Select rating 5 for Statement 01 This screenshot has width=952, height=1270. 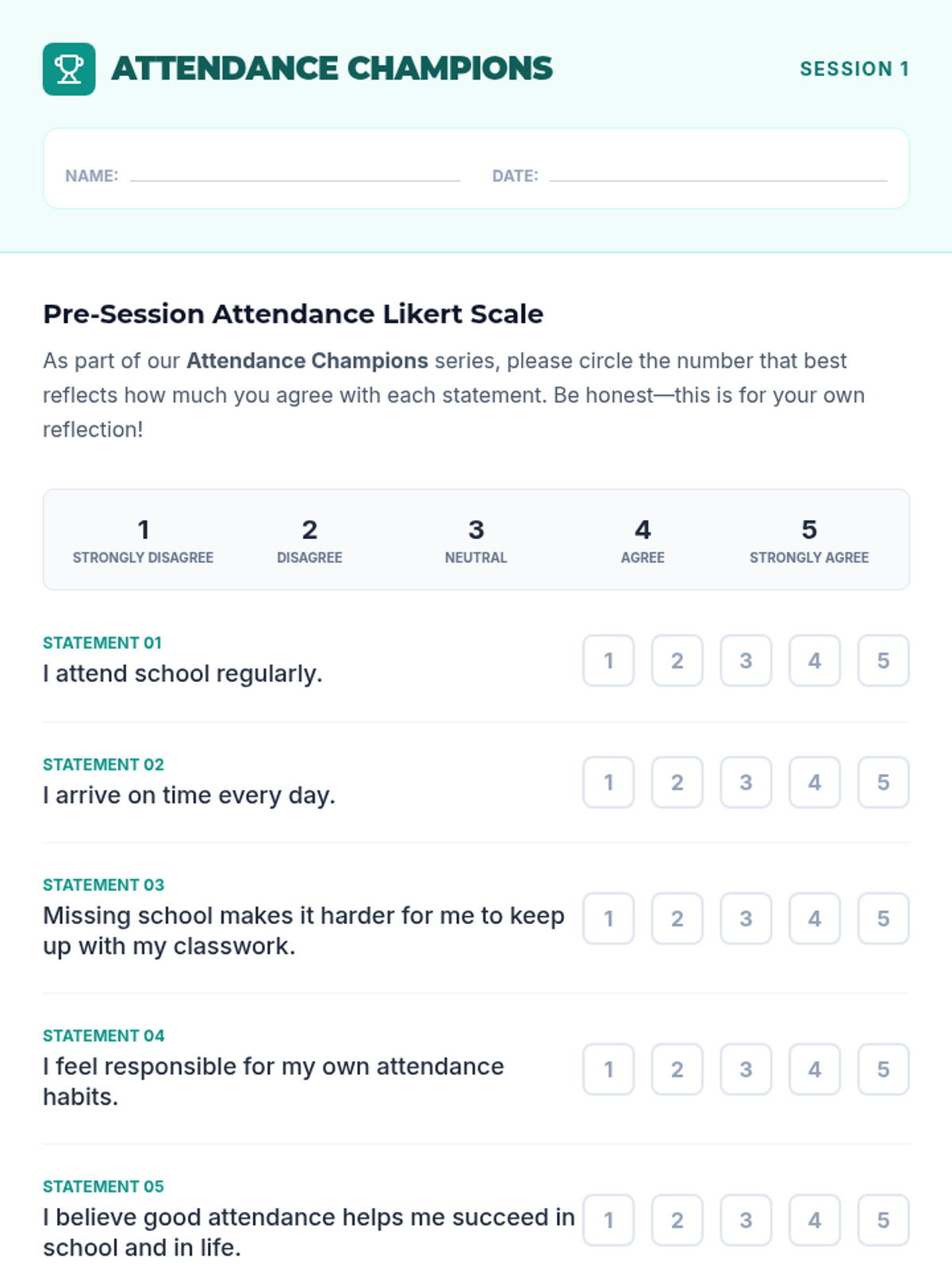883,660
